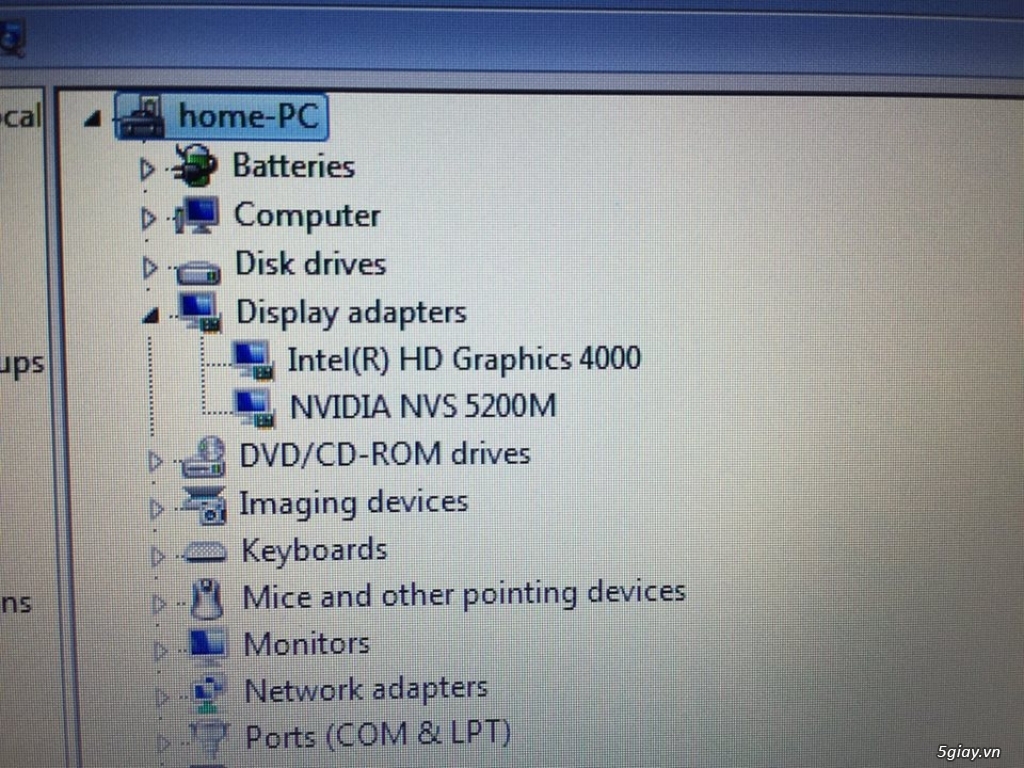This screenshot has width=1024, height=768.
Task: Select Mice and other pointing devices label
Action: pyautogui.click(x=464, y=595)
